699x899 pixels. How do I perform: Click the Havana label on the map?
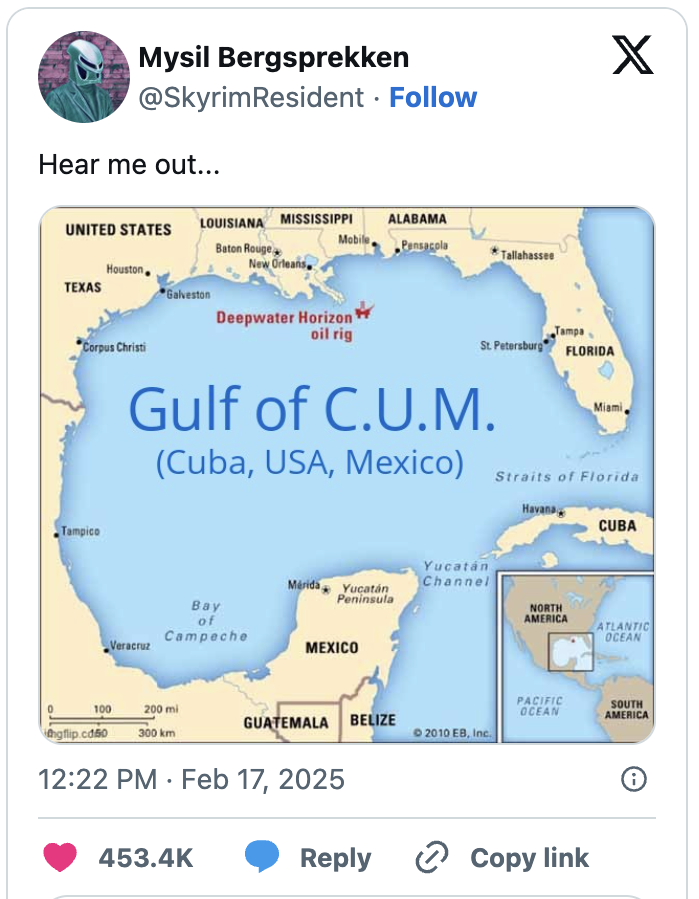coord(540,509)
